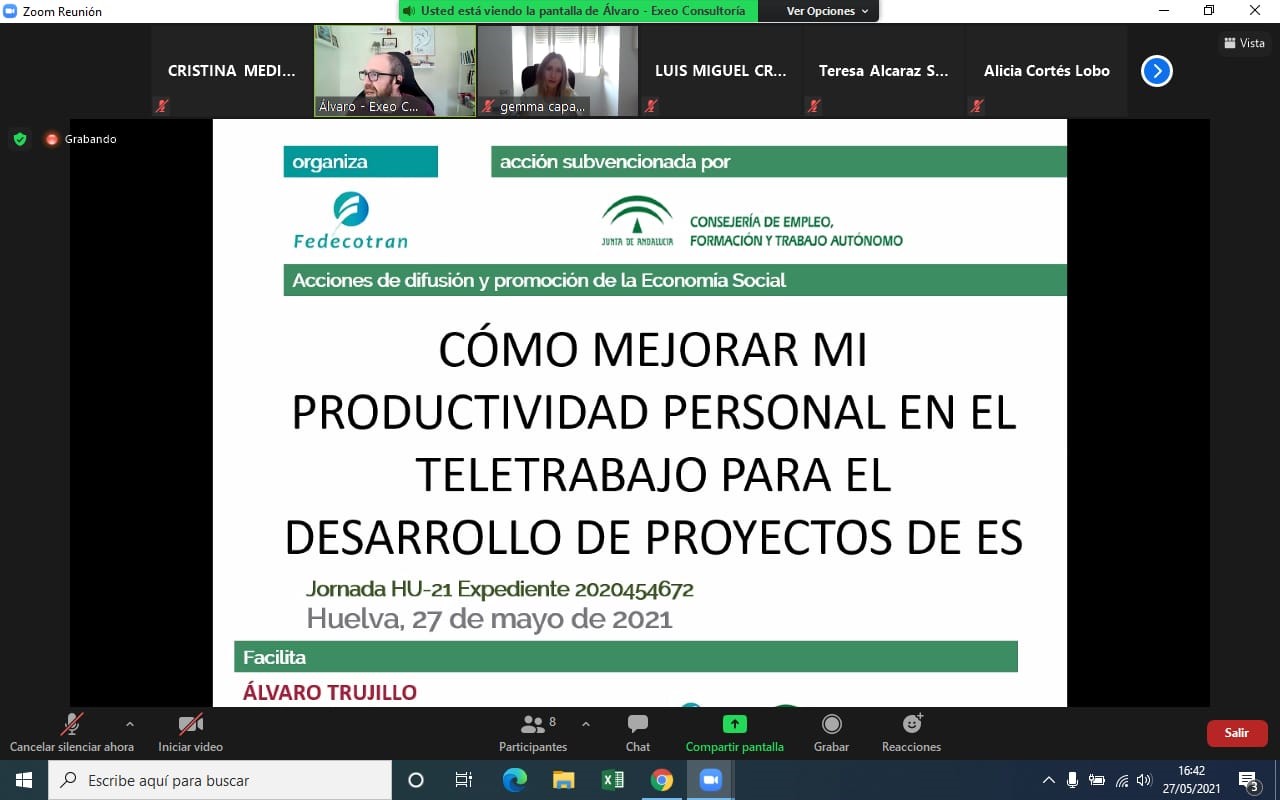Select Teresa Alcaraz S... participant tile

pos(884,71)
